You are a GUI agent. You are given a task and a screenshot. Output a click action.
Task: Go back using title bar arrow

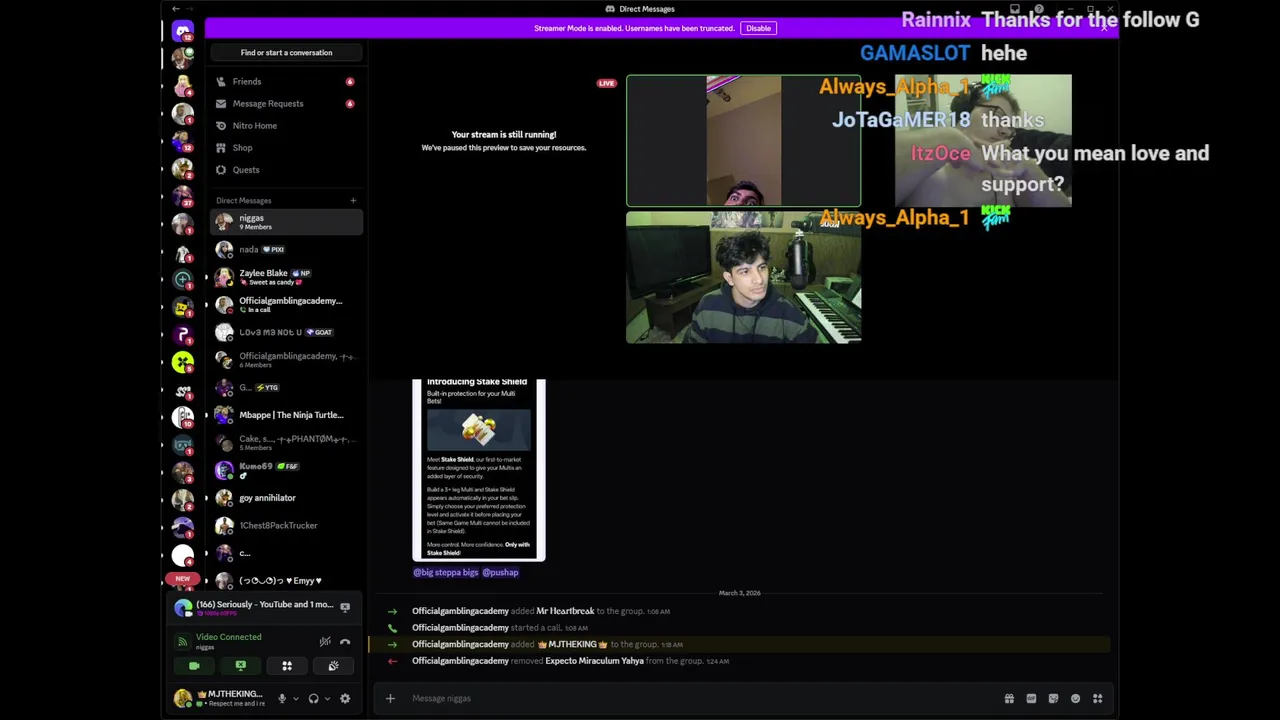point(176,9)
